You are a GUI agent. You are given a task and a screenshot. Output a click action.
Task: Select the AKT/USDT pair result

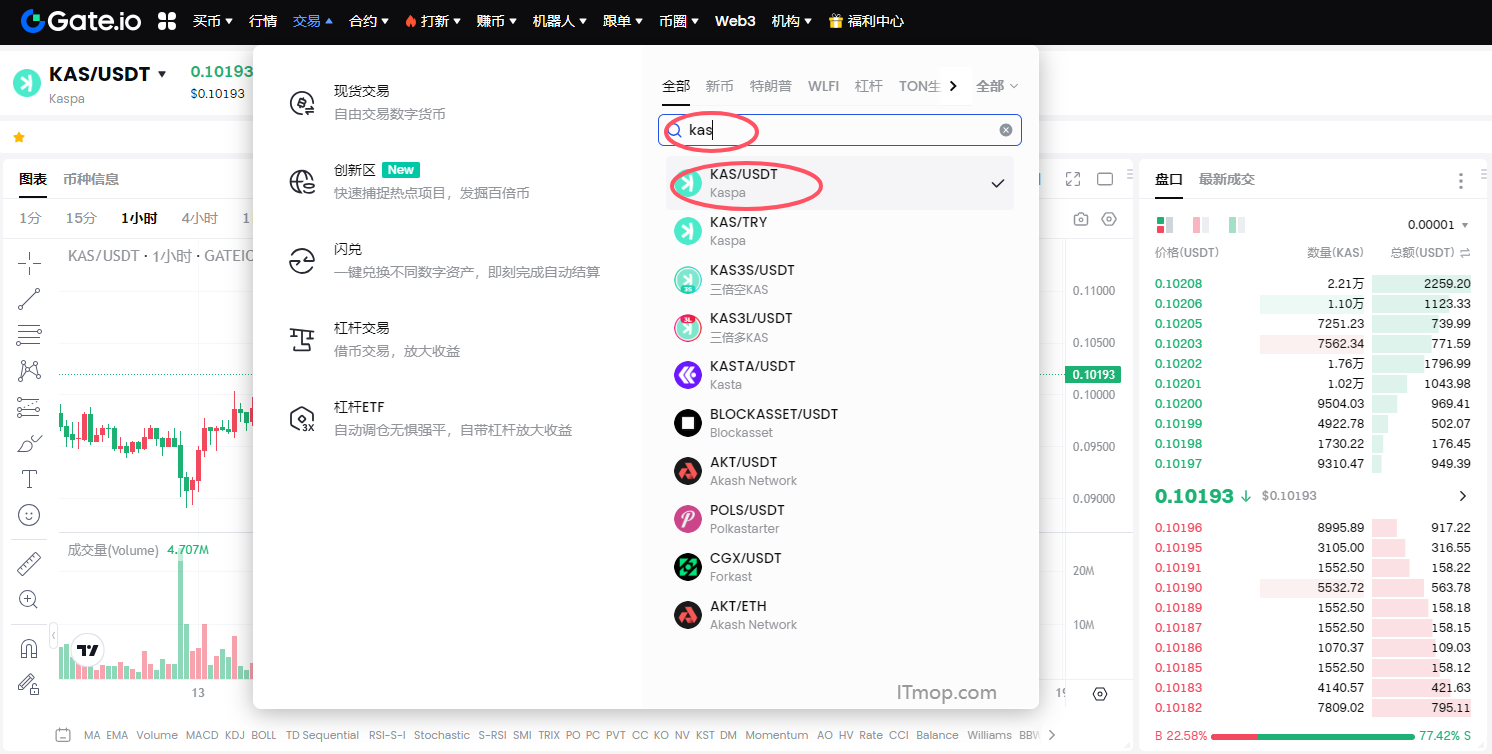840,471
